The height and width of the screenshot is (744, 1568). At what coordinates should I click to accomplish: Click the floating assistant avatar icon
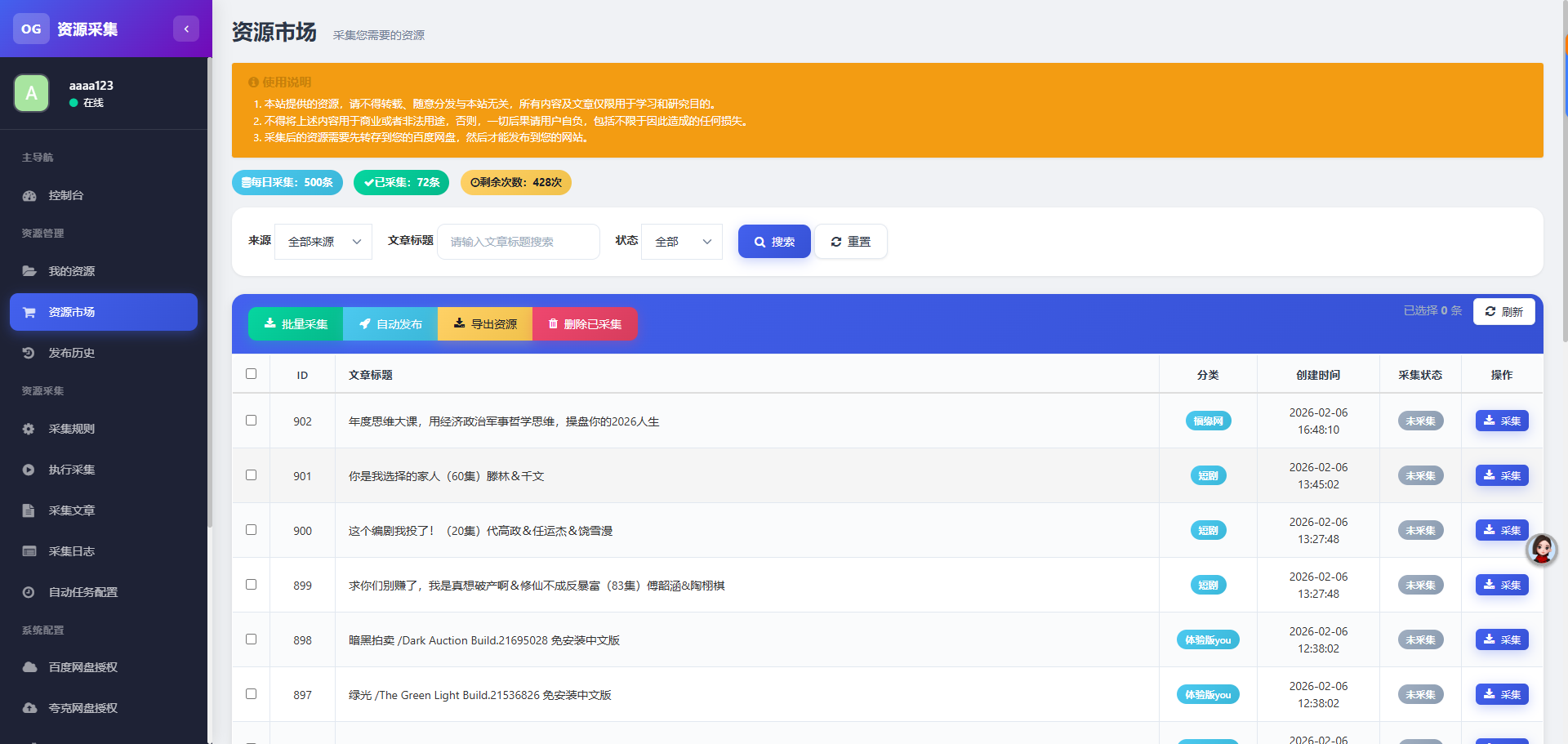click(x=1541, y=549)
